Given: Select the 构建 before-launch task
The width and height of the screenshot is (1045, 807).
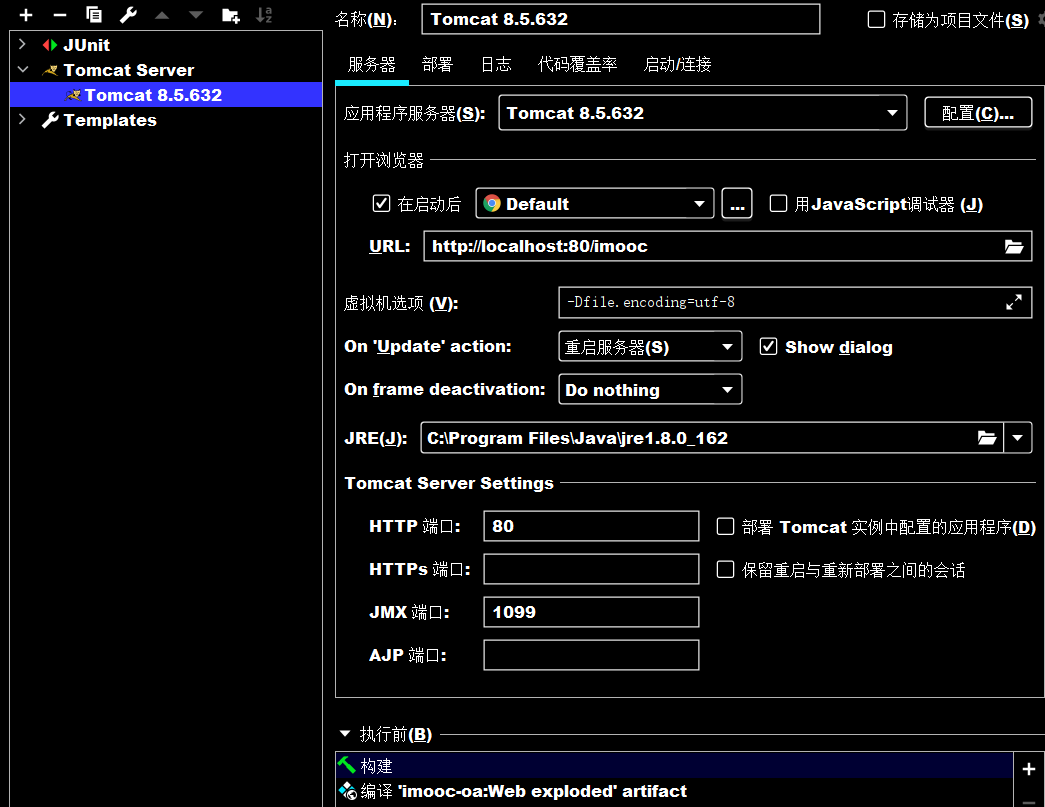Looking at the screenshot, I should 674,766.
